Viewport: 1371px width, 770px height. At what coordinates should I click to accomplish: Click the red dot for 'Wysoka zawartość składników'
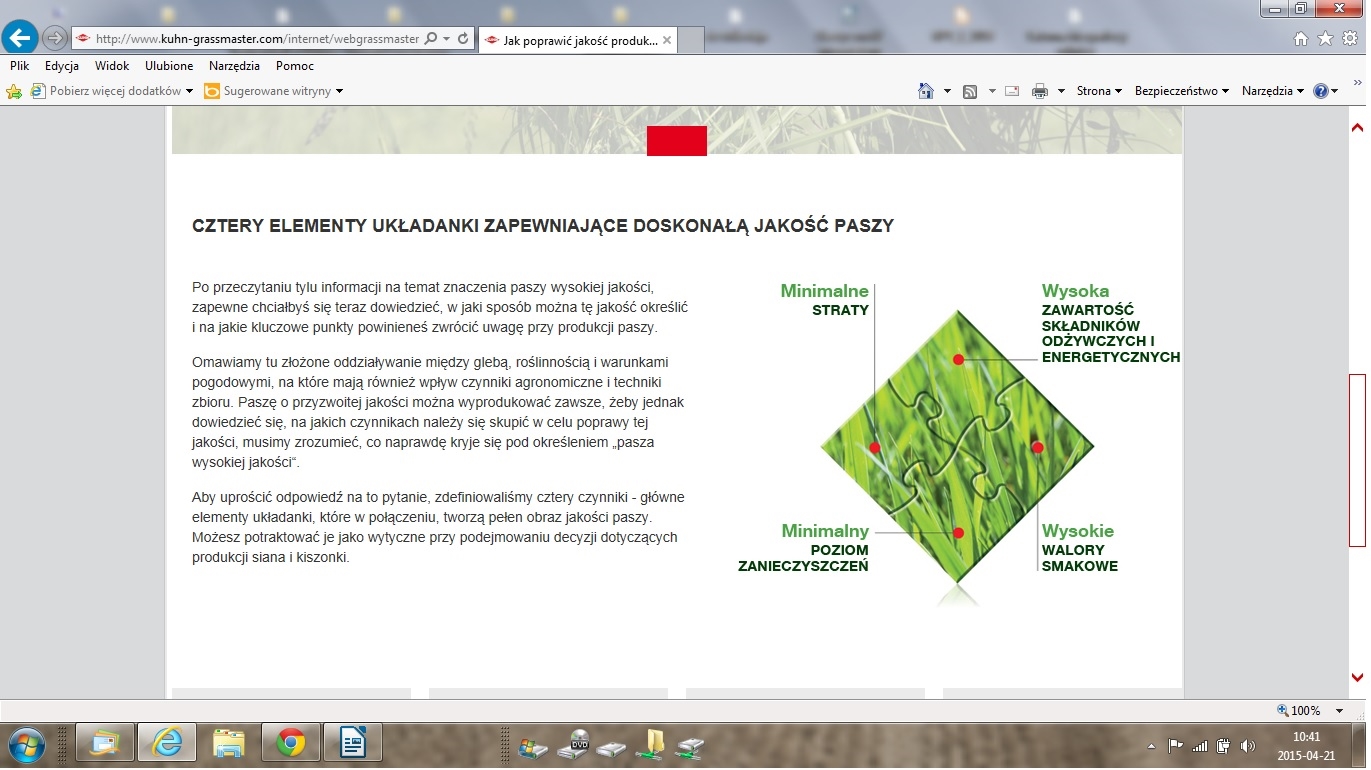point(958,359)
